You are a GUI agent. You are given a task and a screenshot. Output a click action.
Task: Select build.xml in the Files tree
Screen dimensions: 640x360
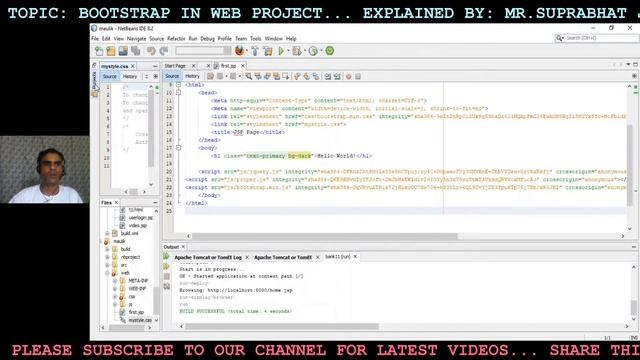tap(129, 233)
